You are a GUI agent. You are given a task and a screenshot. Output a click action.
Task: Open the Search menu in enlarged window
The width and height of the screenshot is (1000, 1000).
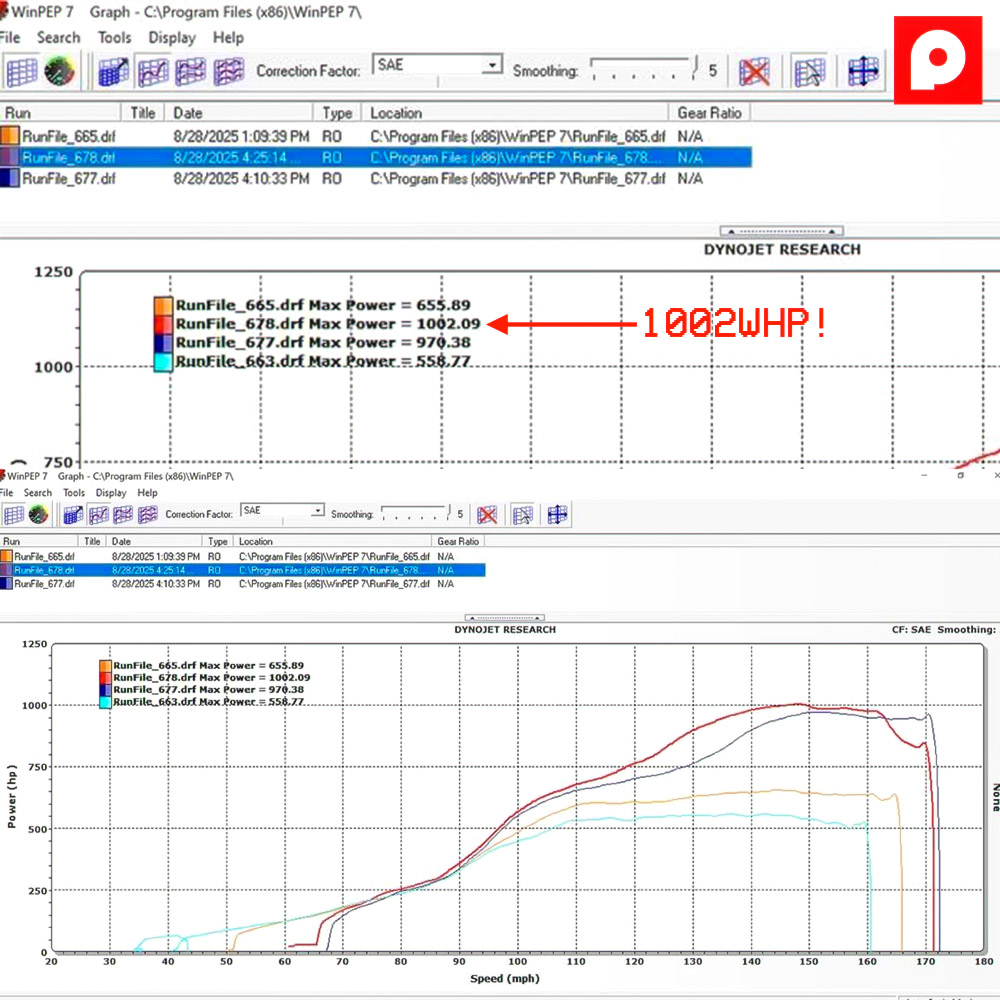[x=58, y=38]
